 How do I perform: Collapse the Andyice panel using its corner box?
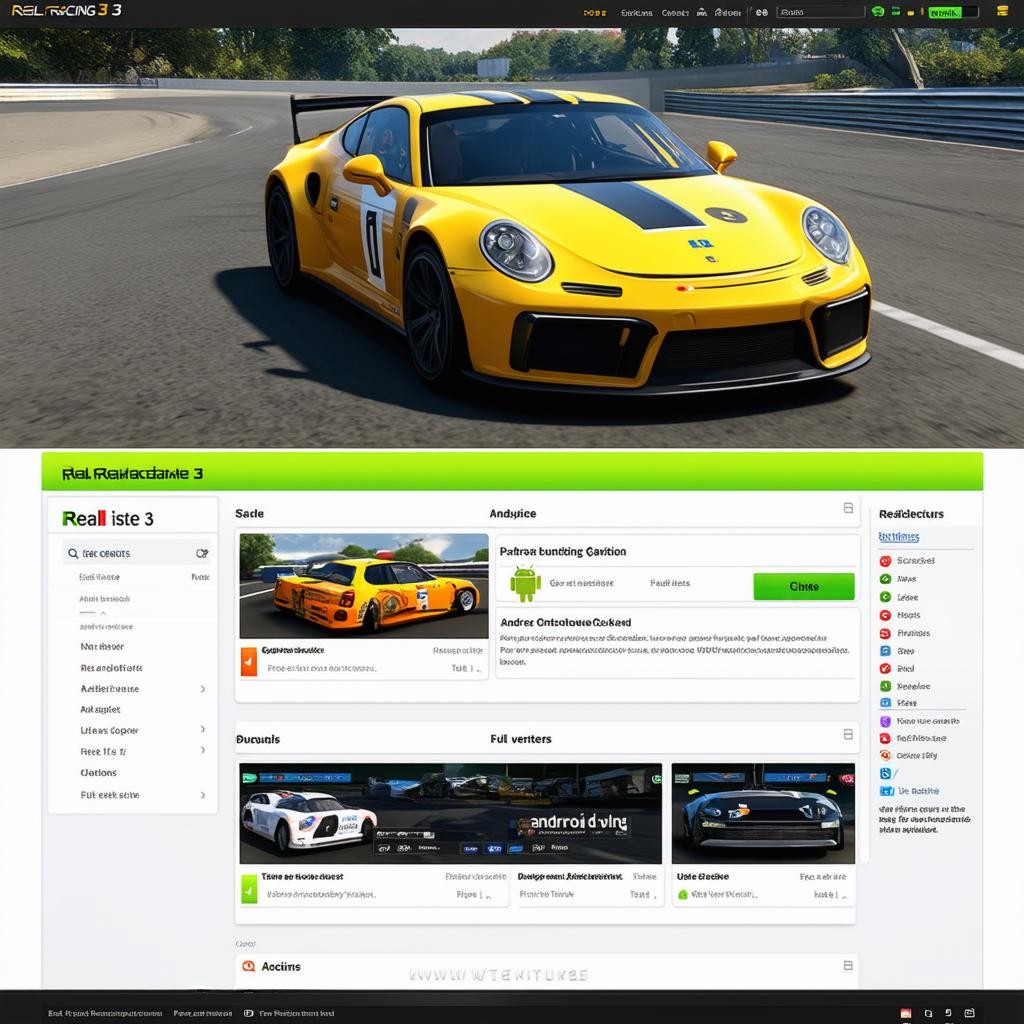pos(848,508)
